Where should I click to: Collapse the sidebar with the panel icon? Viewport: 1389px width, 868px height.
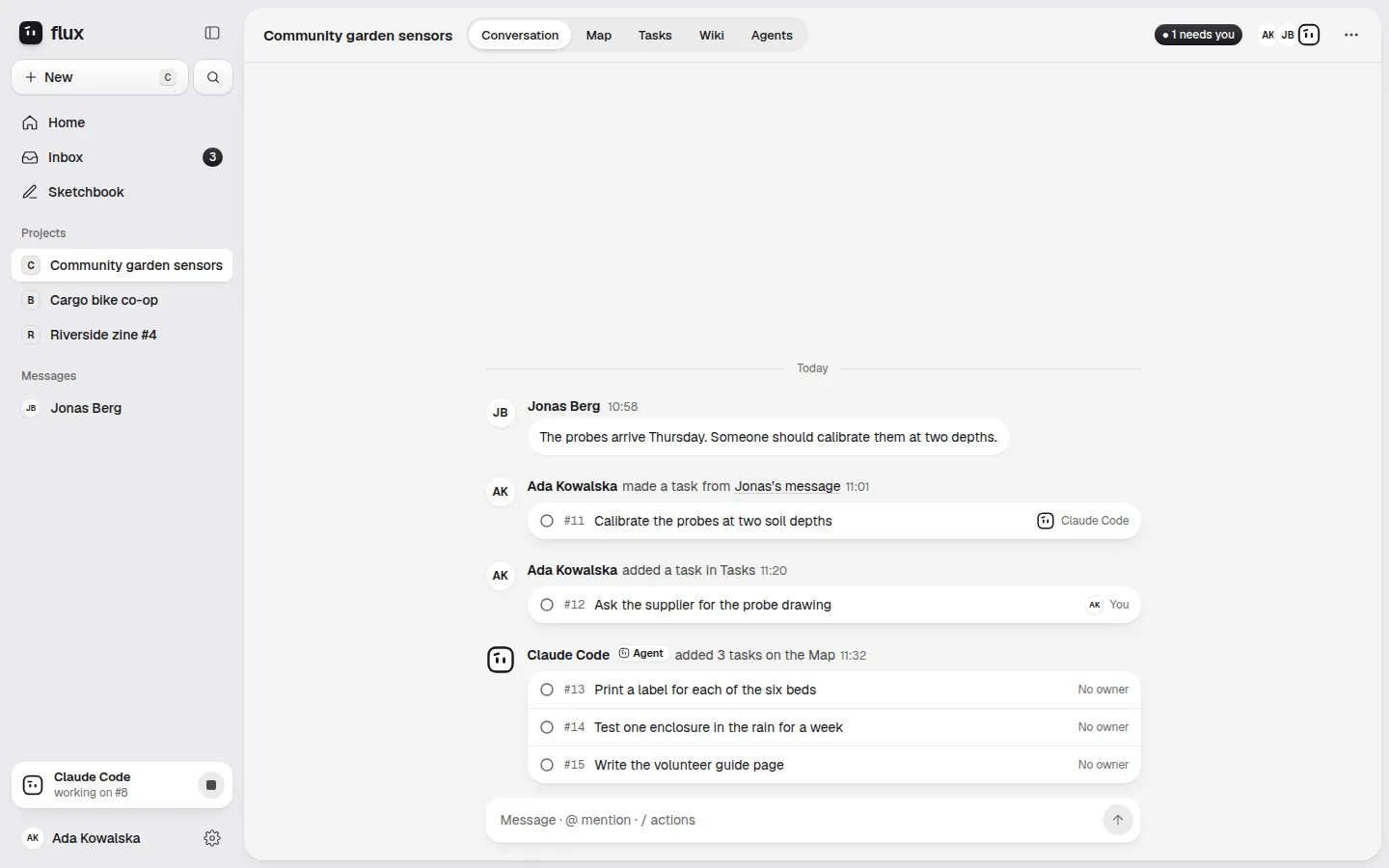[x=212, y=33]
